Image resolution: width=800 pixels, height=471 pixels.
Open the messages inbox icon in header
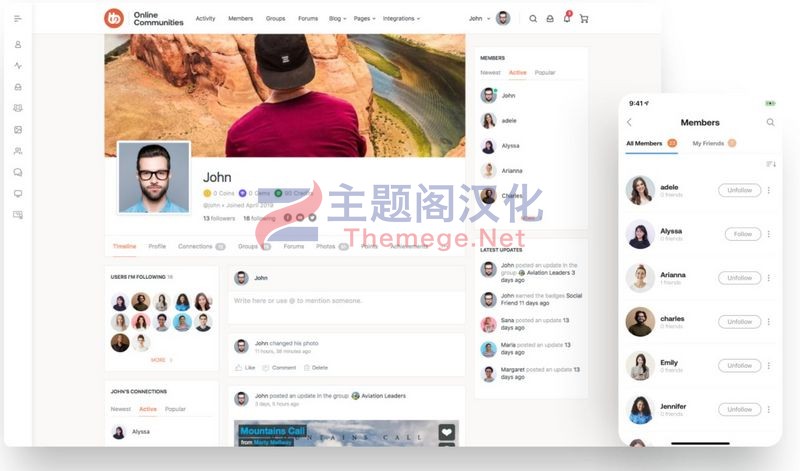click(550, 19)
